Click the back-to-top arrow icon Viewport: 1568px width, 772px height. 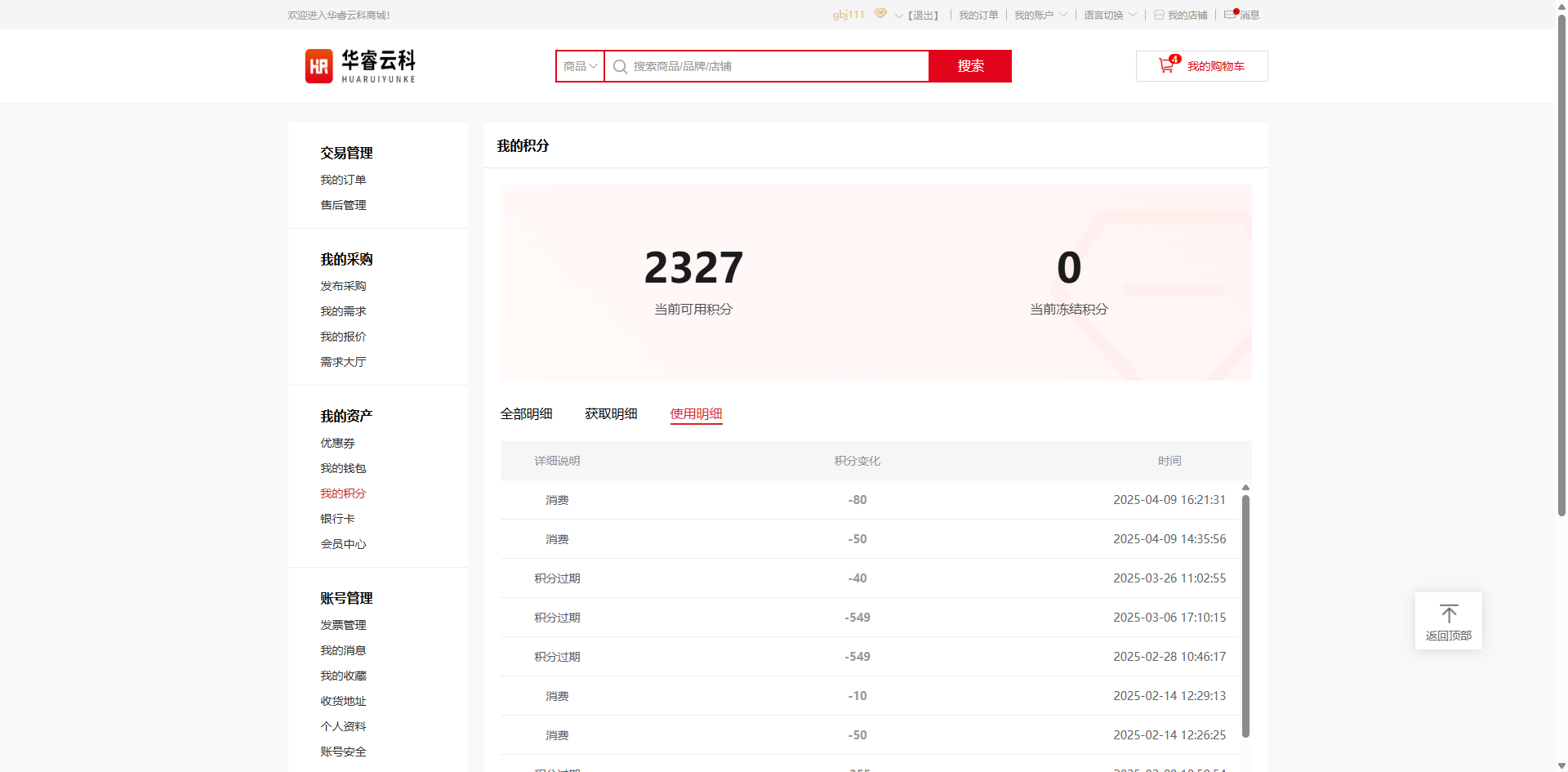tap(1449, 614)
